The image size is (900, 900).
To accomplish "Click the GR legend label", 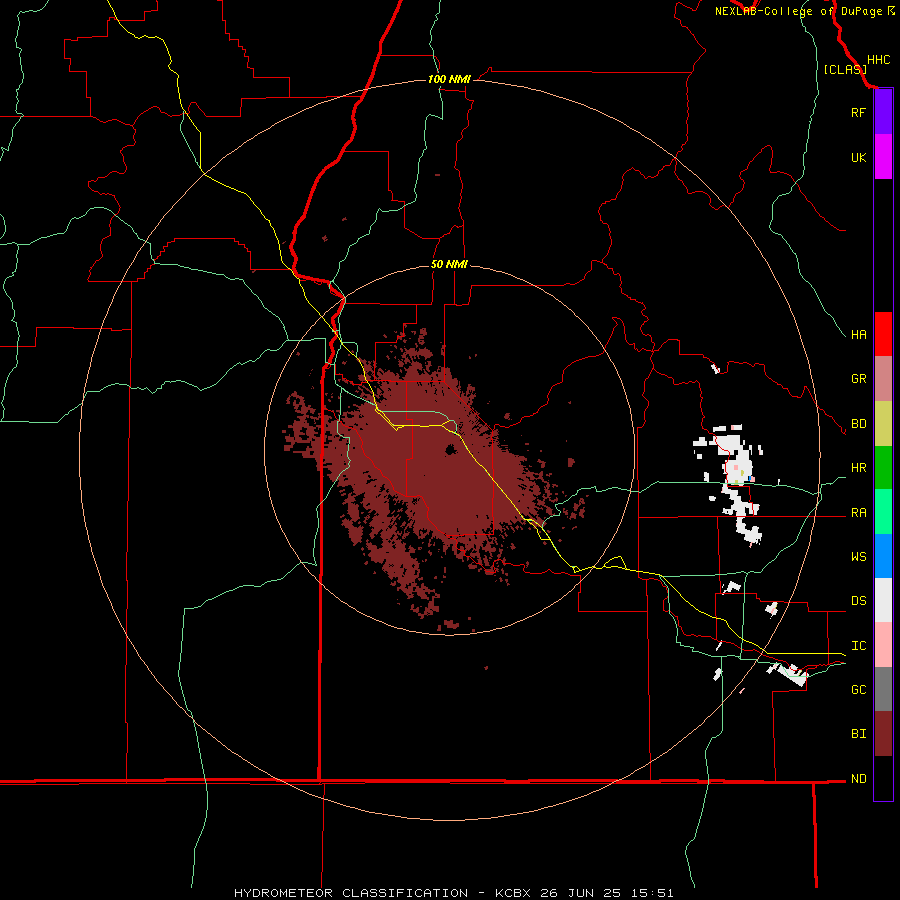I will pyautogui.click(x=858, y=379).
